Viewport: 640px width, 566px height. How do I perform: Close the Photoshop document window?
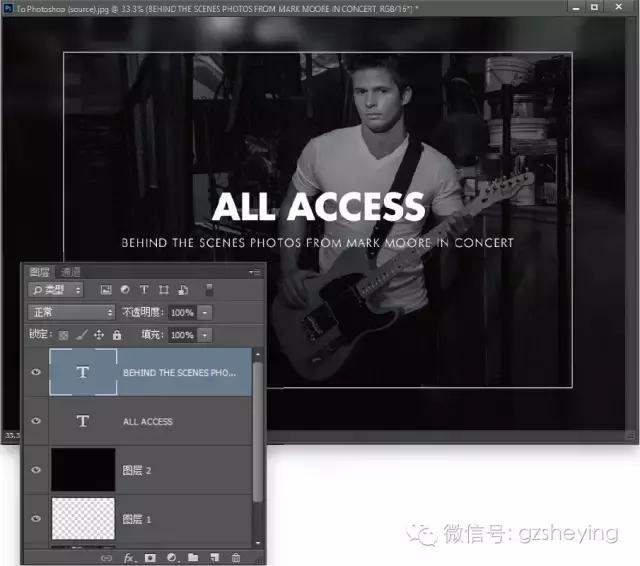tap(619, 7)
